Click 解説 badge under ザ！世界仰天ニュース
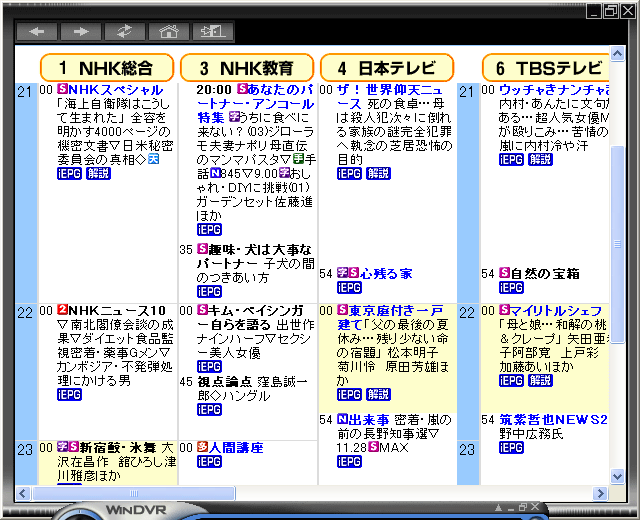Viewport: 640px width, 520px height. (378, 173)
